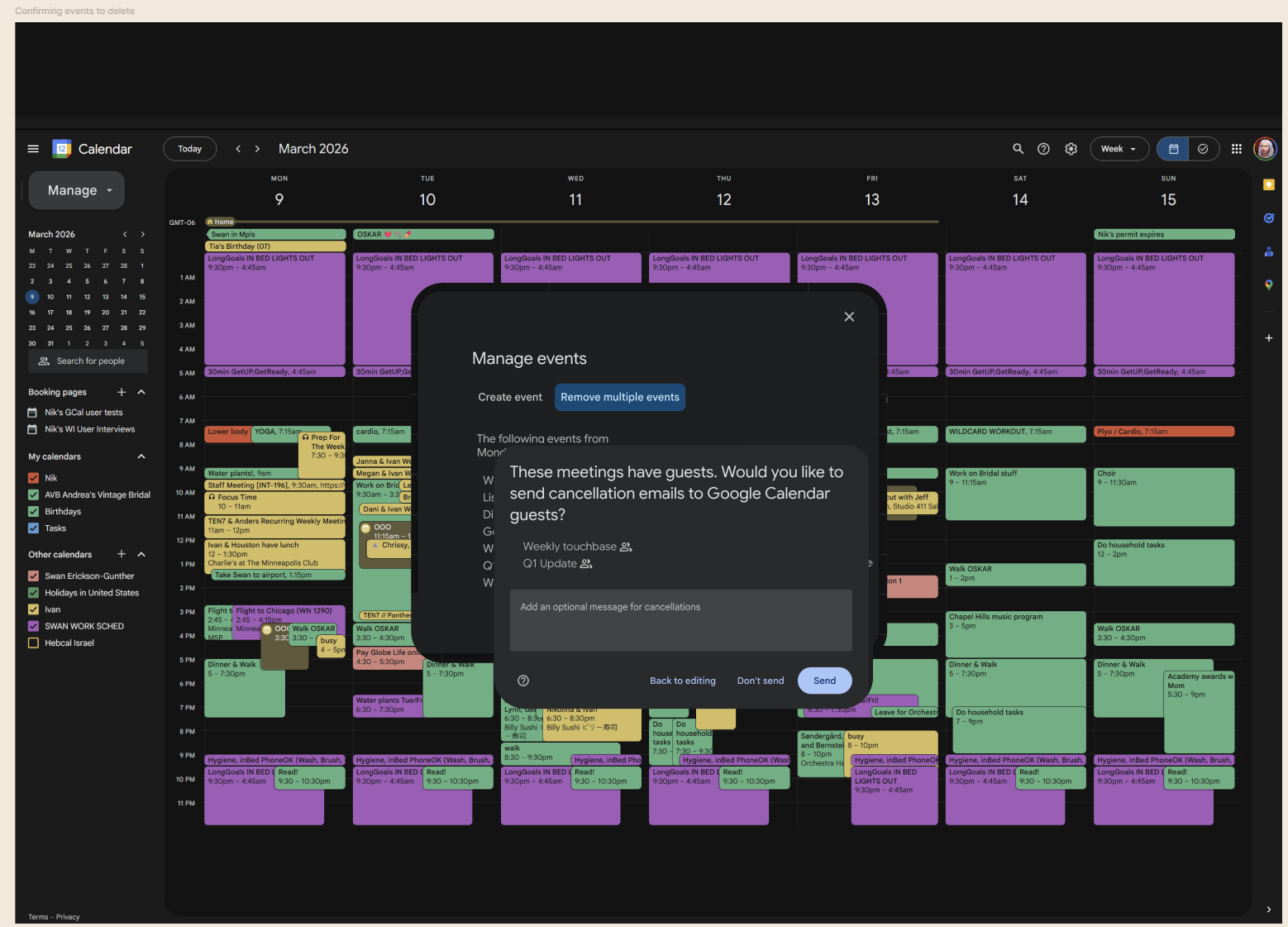
Task: Open Choir event on Sunday
Action: tap(1164, 497)
